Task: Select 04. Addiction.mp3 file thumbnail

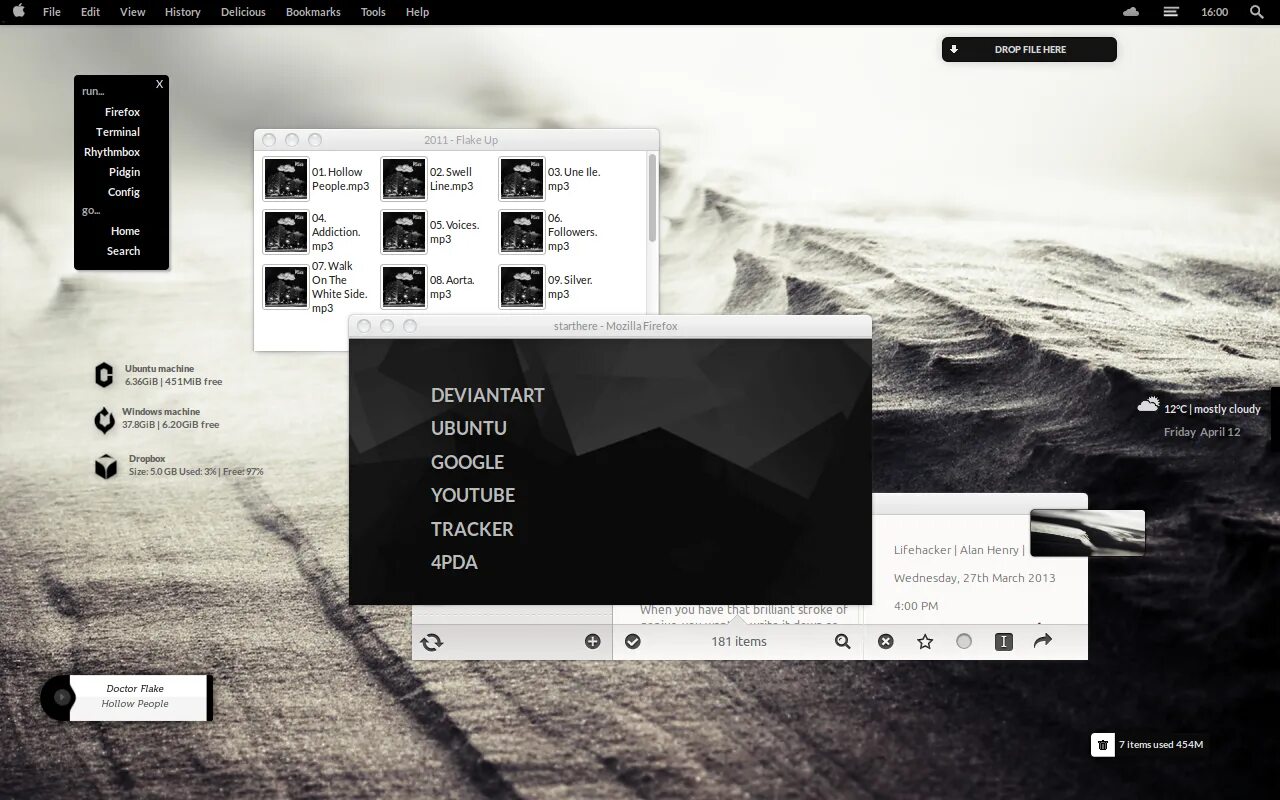Action: (286, 232)
